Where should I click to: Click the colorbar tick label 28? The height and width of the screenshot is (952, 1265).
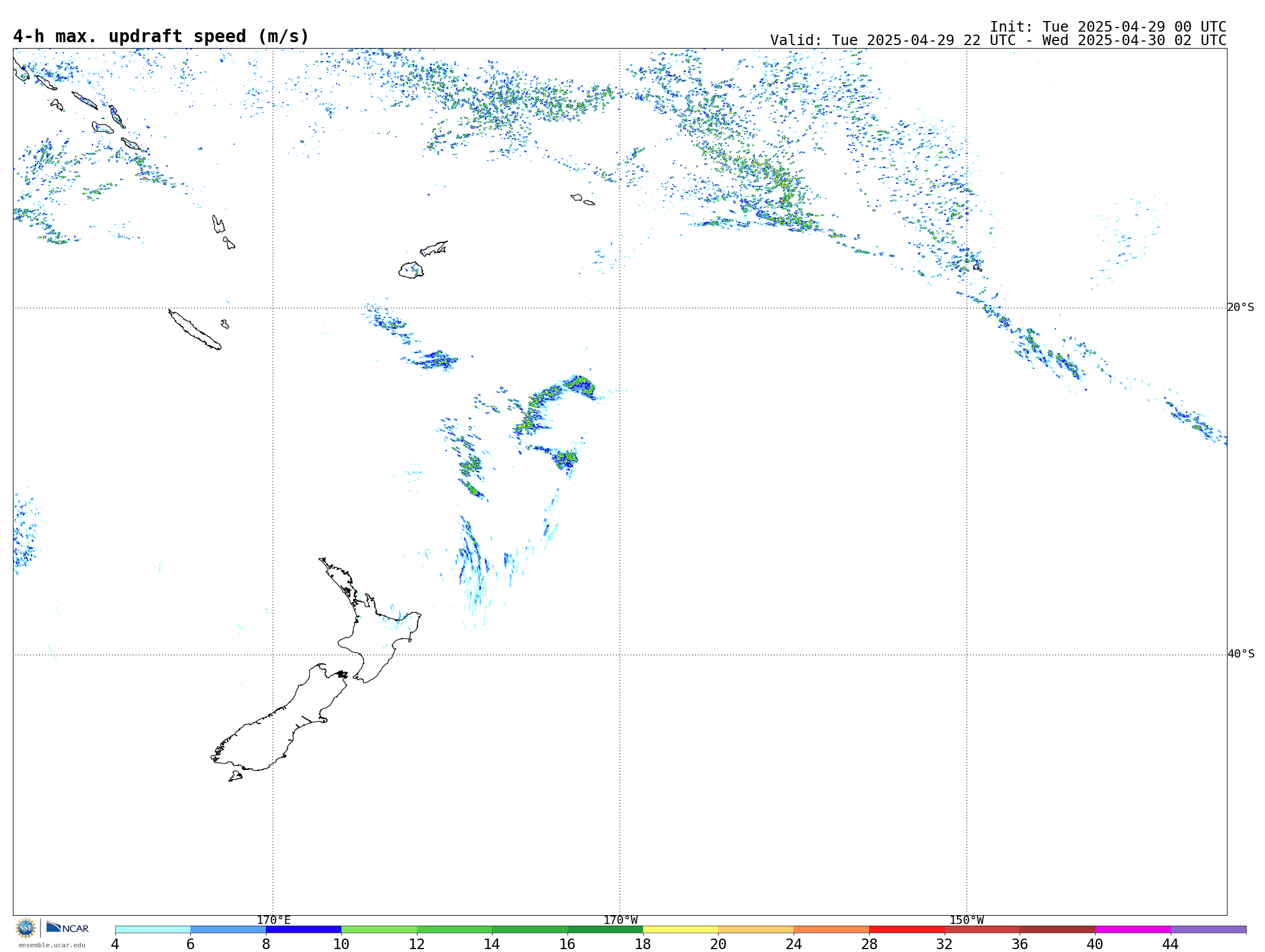(x=869, y=944)
